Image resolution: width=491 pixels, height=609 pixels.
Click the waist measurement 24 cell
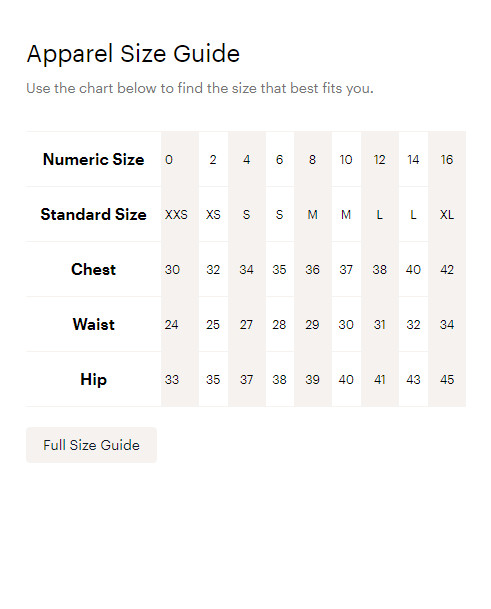(180, 324)
